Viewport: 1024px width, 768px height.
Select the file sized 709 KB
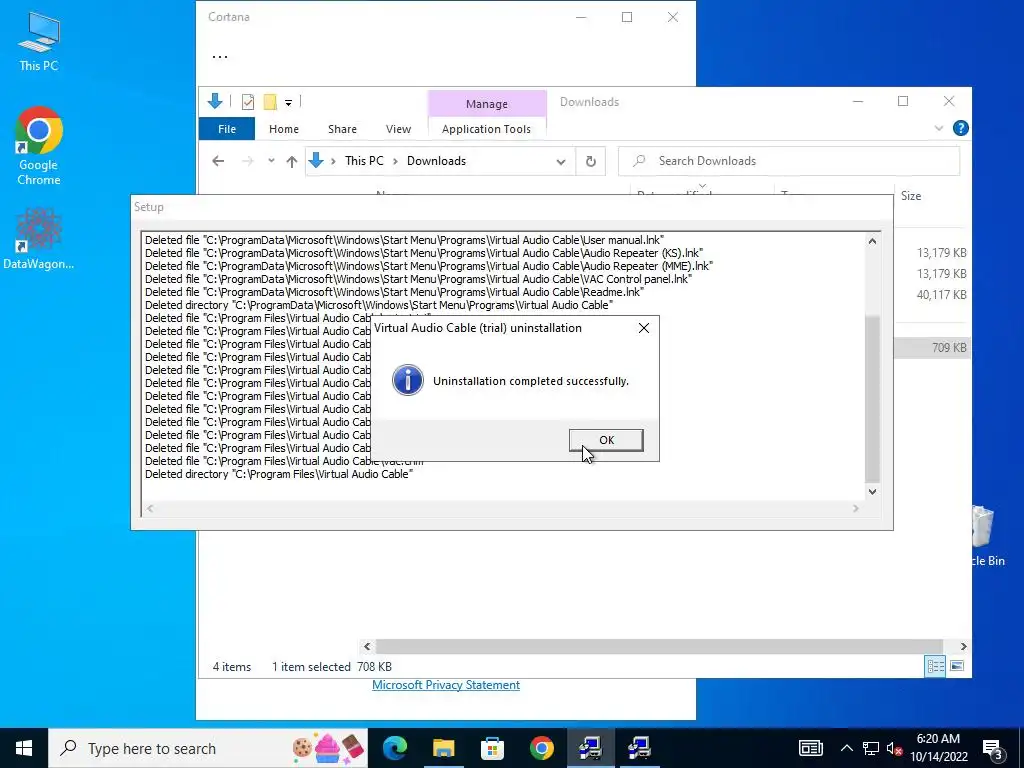[x=931, y=347]
